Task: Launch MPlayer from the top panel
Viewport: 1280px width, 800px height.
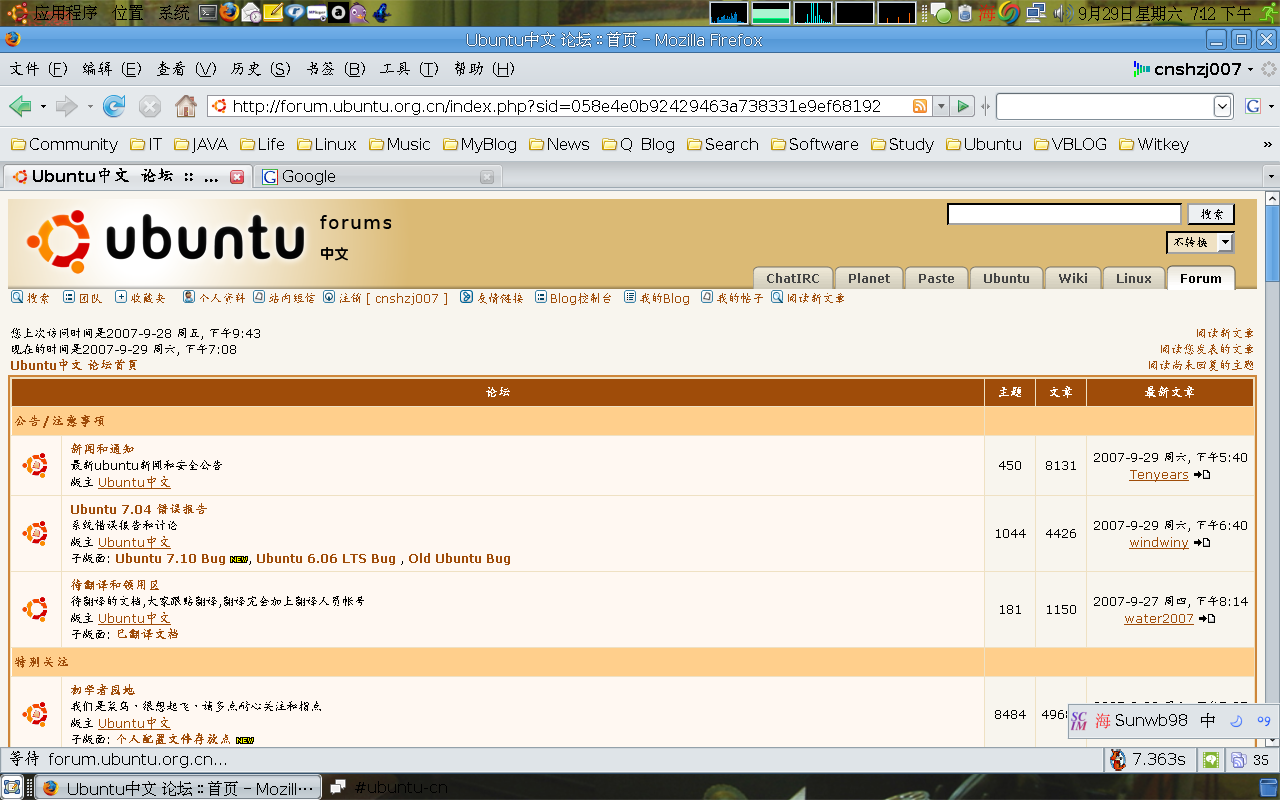Action: (x=317, y=13)
